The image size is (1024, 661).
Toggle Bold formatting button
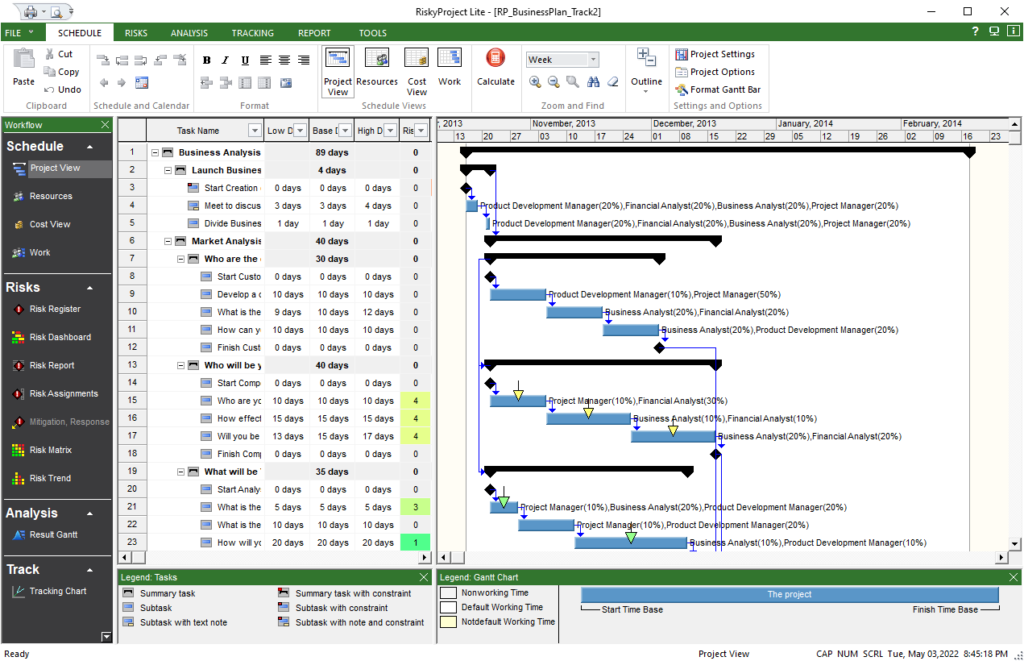coord(207,60)
